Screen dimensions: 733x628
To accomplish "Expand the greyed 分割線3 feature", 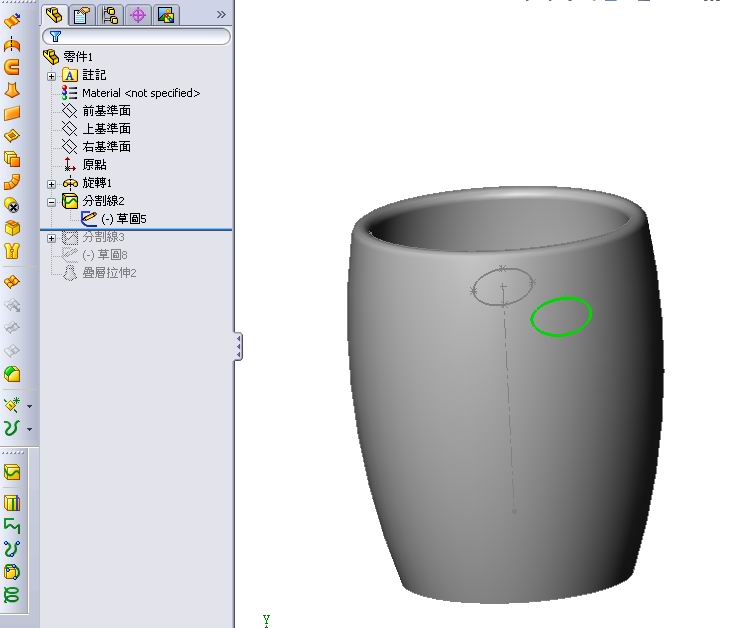I will [x=51, y=238].
